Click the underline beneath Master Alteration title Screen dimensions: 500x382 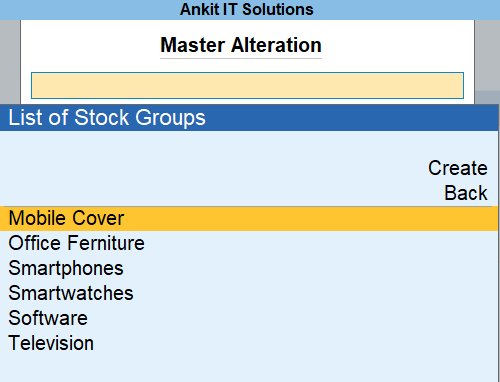241,58
